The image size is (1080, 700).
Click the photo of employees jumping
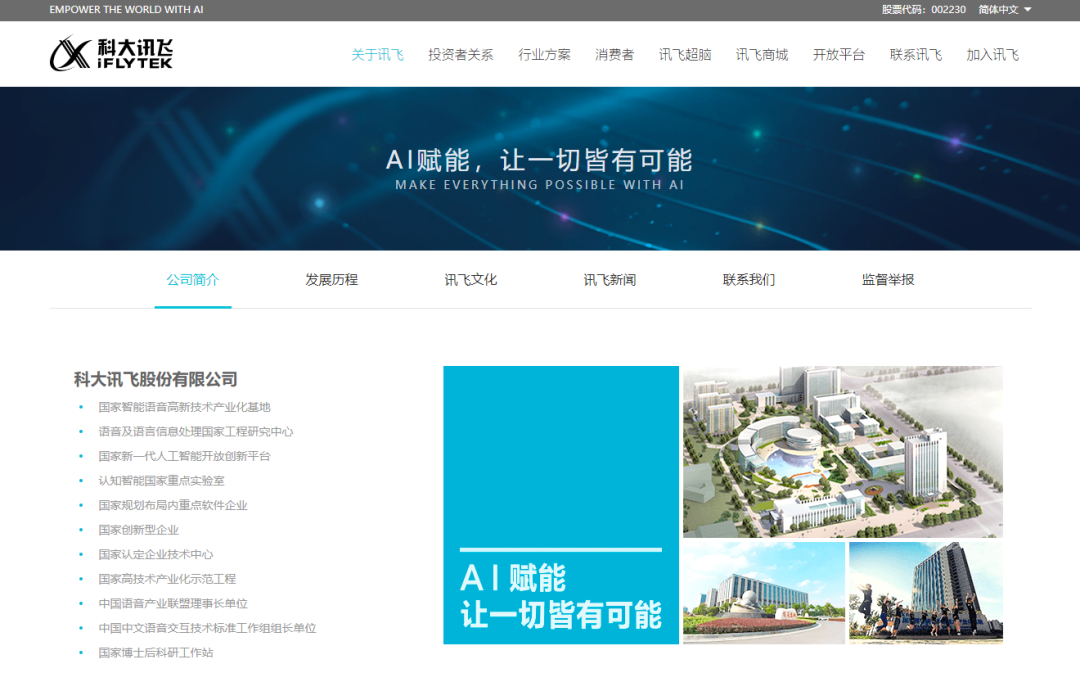[x=926, y=593]
